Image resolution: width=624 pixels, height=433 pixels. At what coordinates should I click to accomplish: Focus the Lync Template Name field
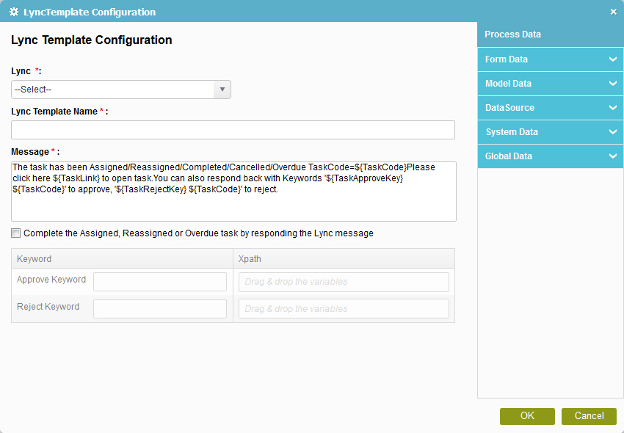[233, 130]
